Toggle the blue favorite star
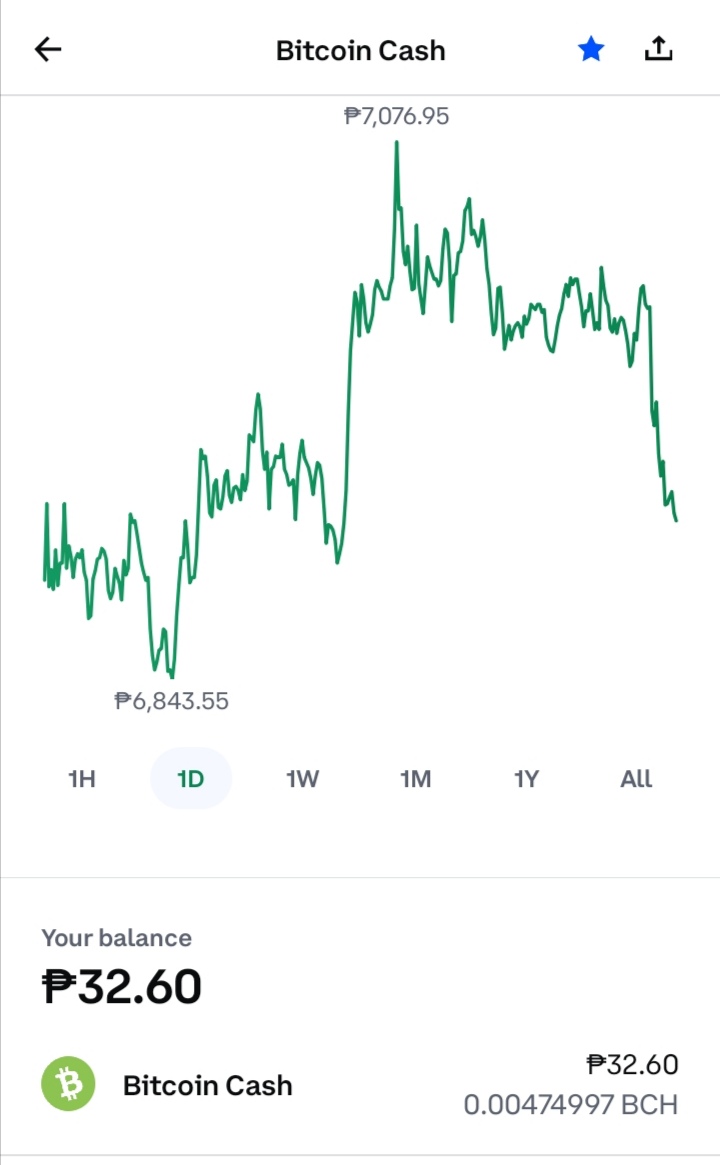Screen dimensions: 720x1165 point(591,50)
